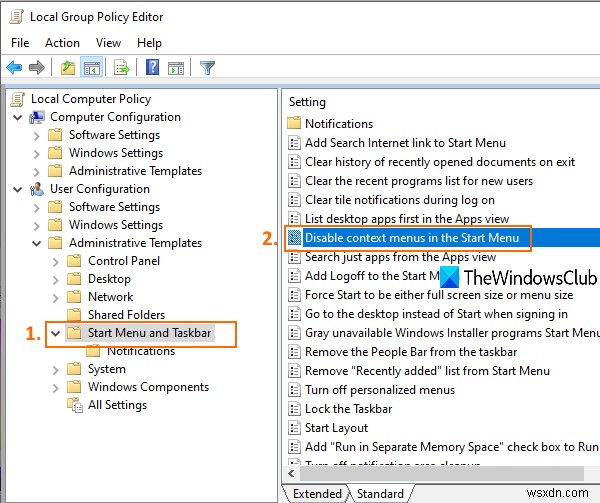Select Force Start to be either full screen
Viewport: 600px width, 503px height.
[x=439, y=295]
